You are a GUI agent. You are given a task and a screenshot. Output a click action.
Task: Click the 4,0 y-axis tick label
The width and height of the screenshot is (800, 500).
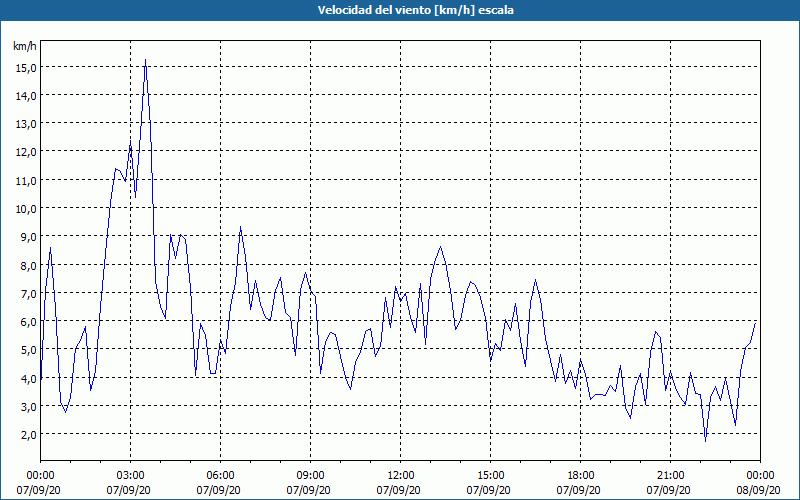[x=29, y=378]
